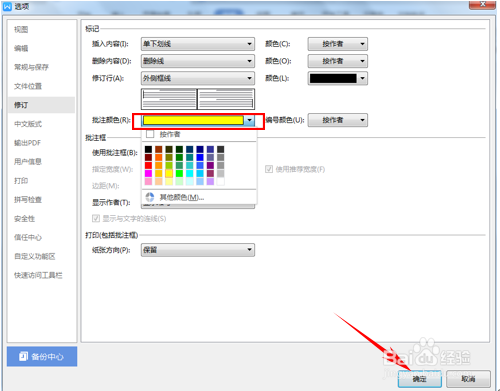The width and height of the screenshot is (500, 391).
Task: Pick the light pink swatch in the bottom row
Action: 148,181
